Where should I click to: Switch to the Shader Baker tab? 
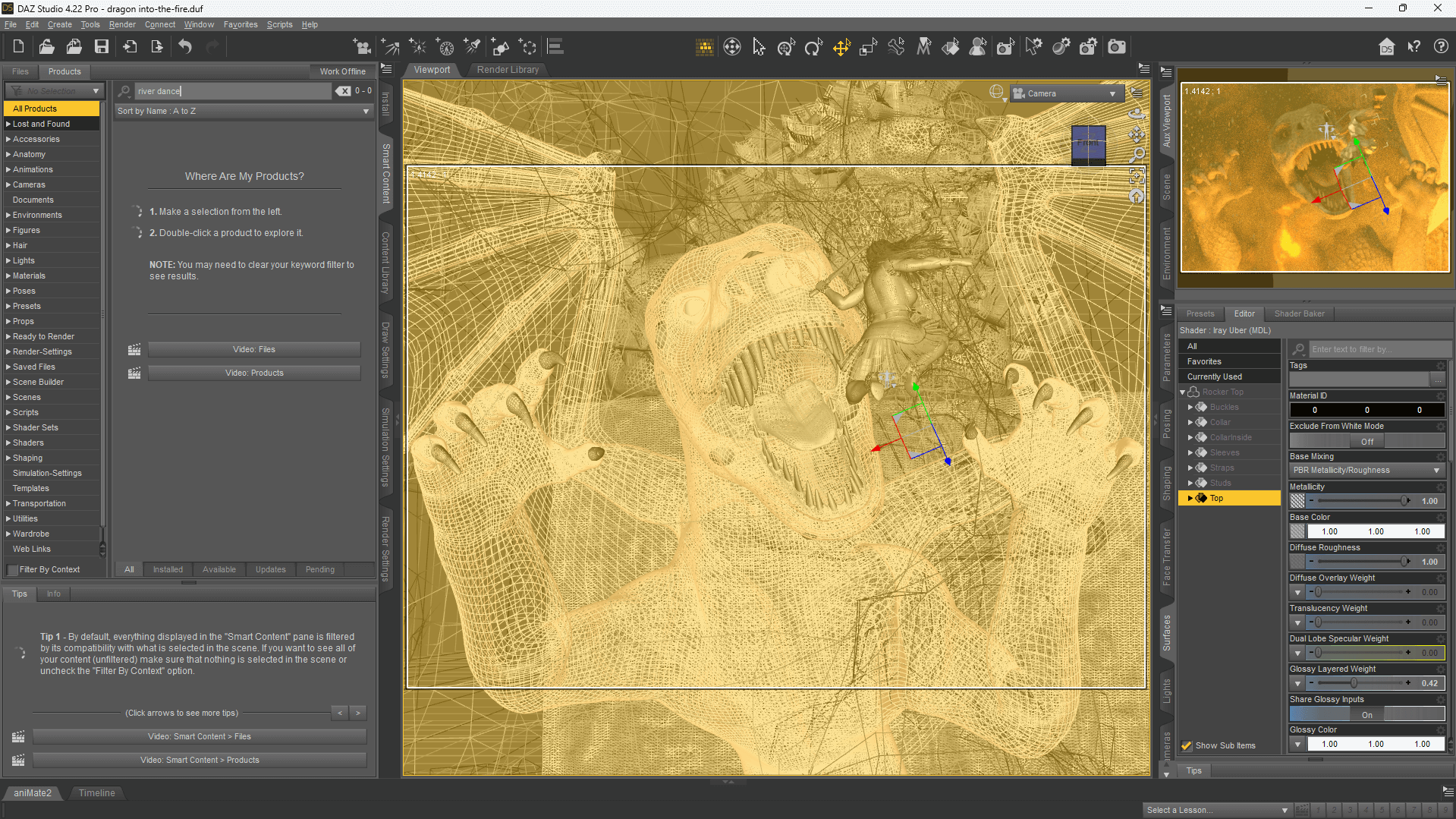pyautogui.click(x=1299, y=313)
